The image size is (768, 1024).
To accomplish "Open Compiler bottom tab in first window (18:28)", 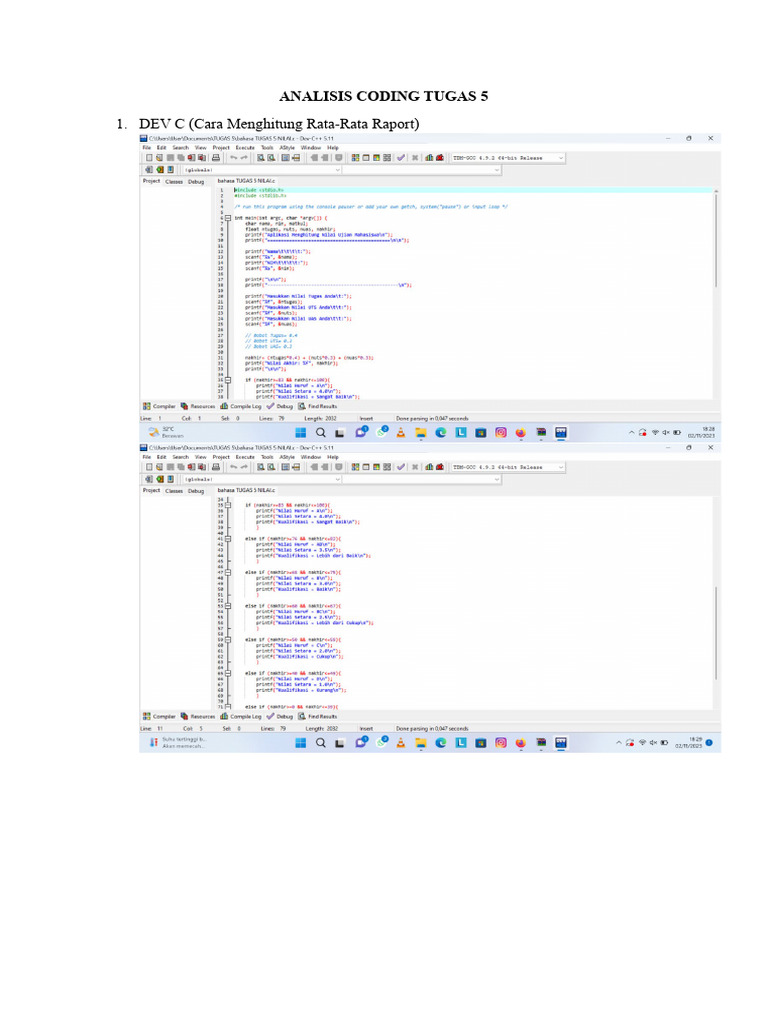I will [159, 406].
